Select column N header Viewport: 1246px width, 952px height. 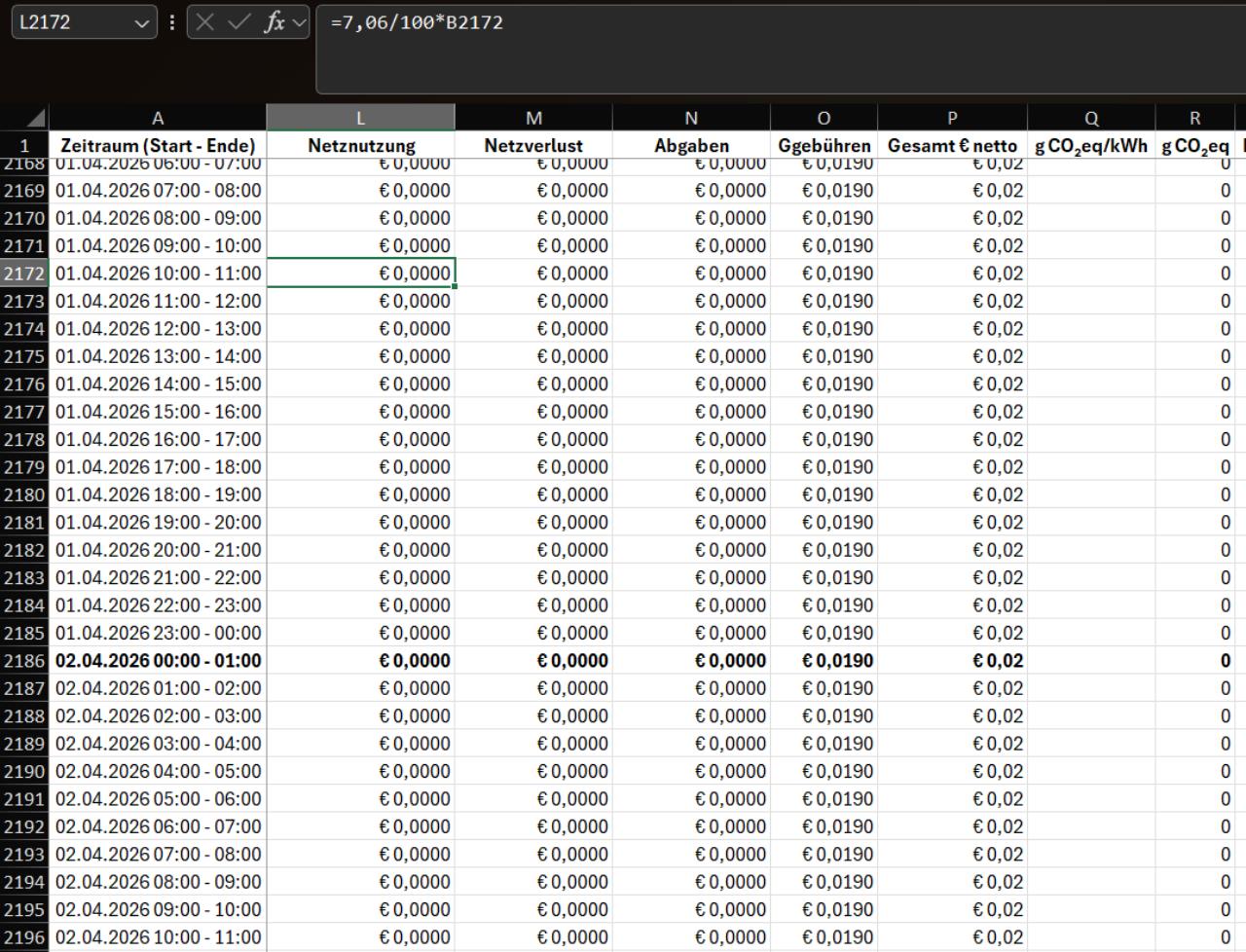point(691,118)
